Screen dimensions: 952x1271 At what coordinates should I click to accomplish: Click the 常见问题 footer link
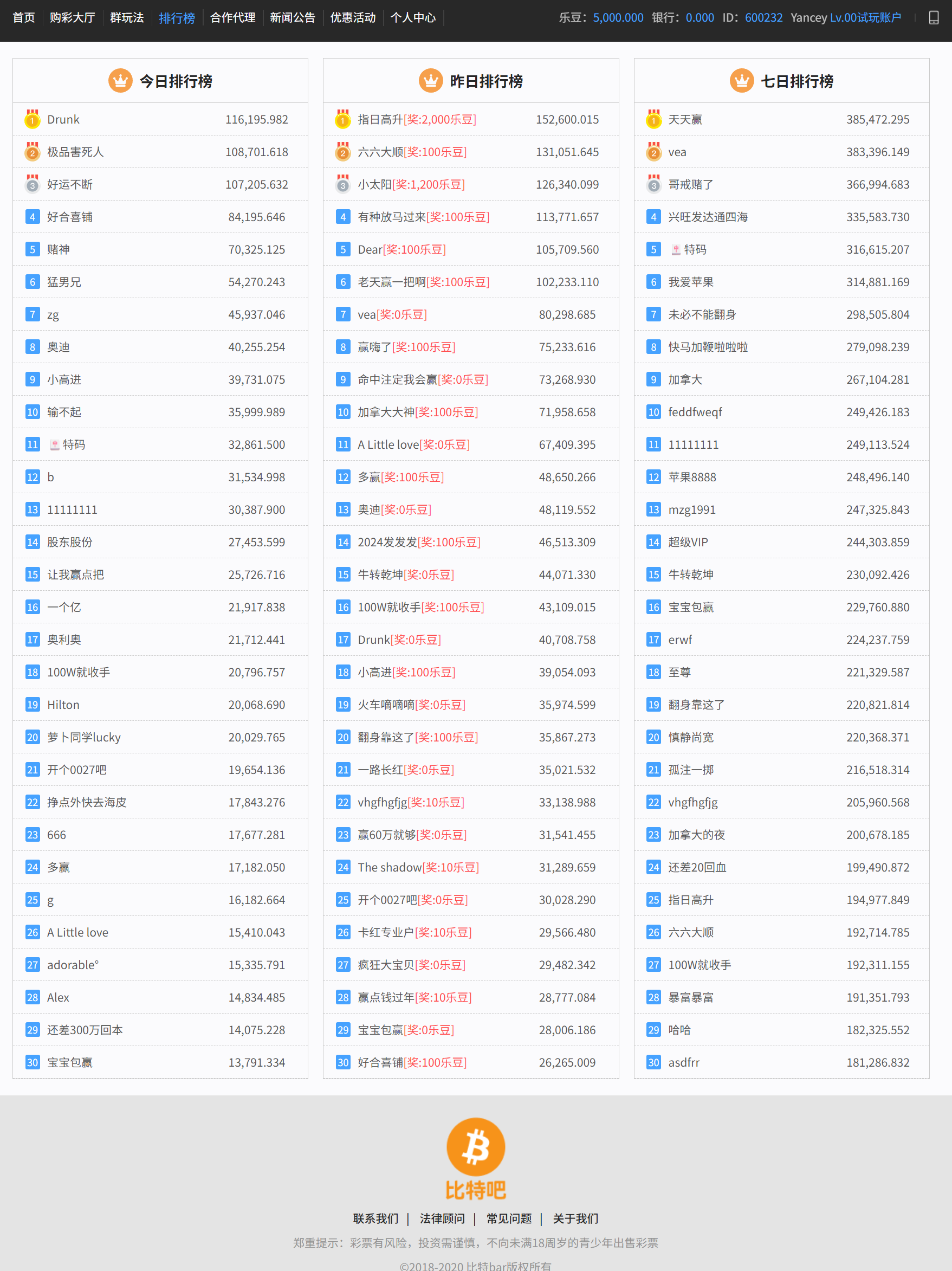509,1218
